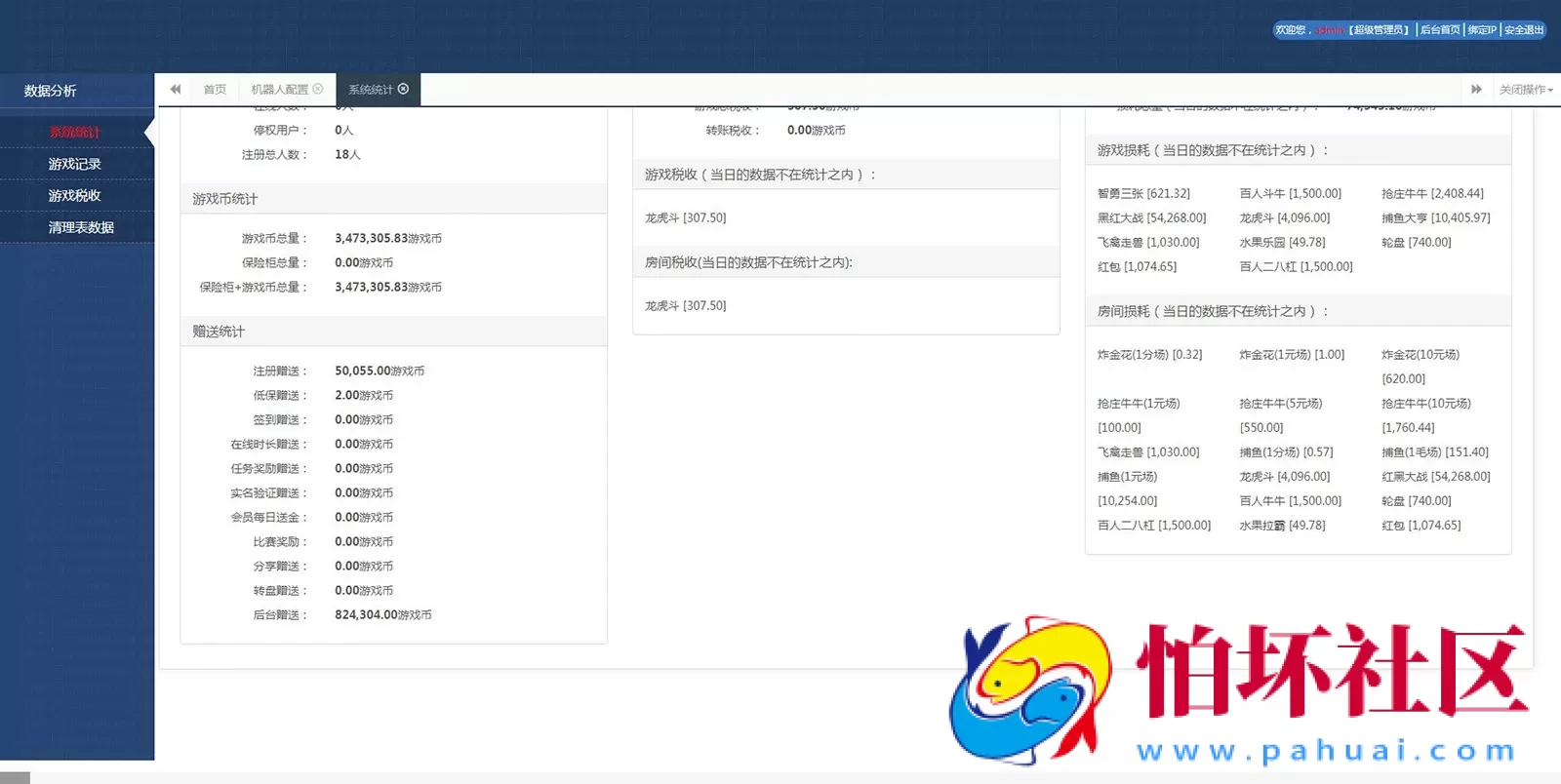Close the 系统统计 tab via its X icon
Screen dimensions: 1561x784
(x=403, y=89)
